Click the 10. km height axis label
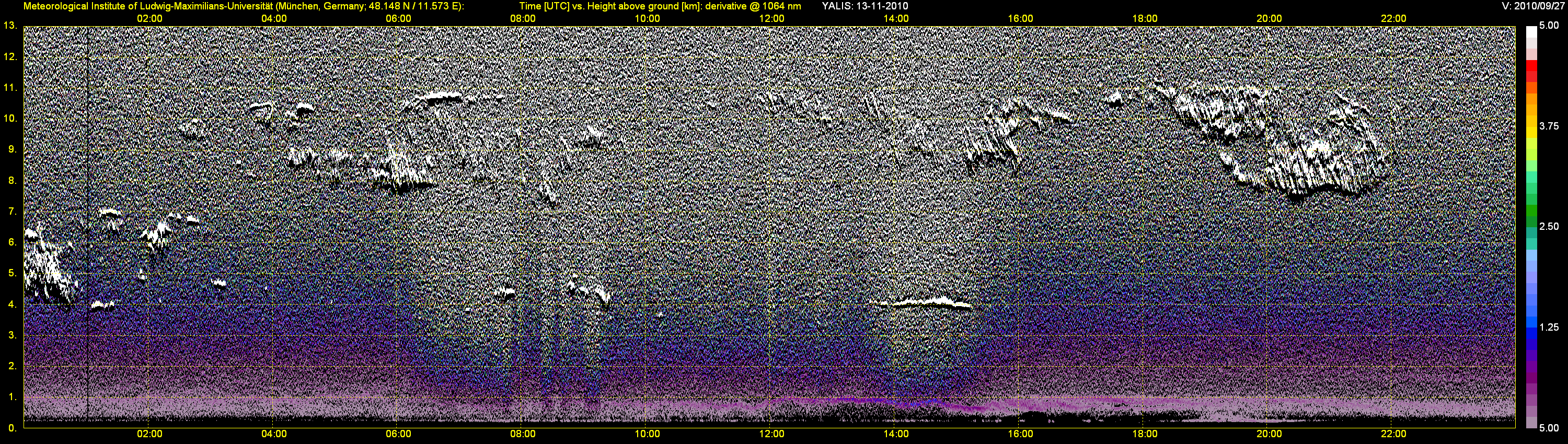Image resolution: width=1568 pixels, height=444 pixels. pyautogui.click(x=10, y=118)
